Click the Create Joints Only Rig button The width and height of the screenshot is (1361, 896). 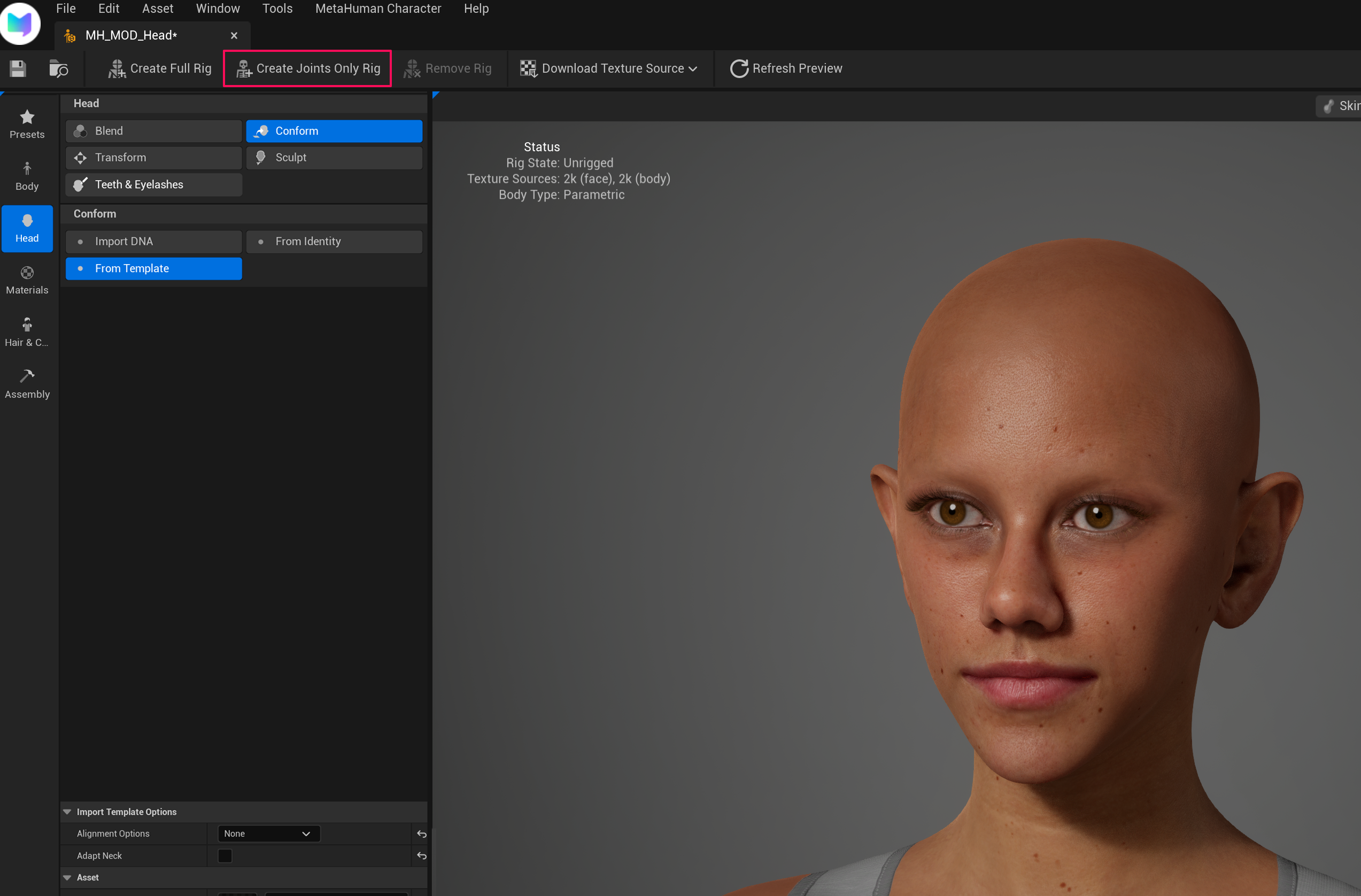point(307,68)
